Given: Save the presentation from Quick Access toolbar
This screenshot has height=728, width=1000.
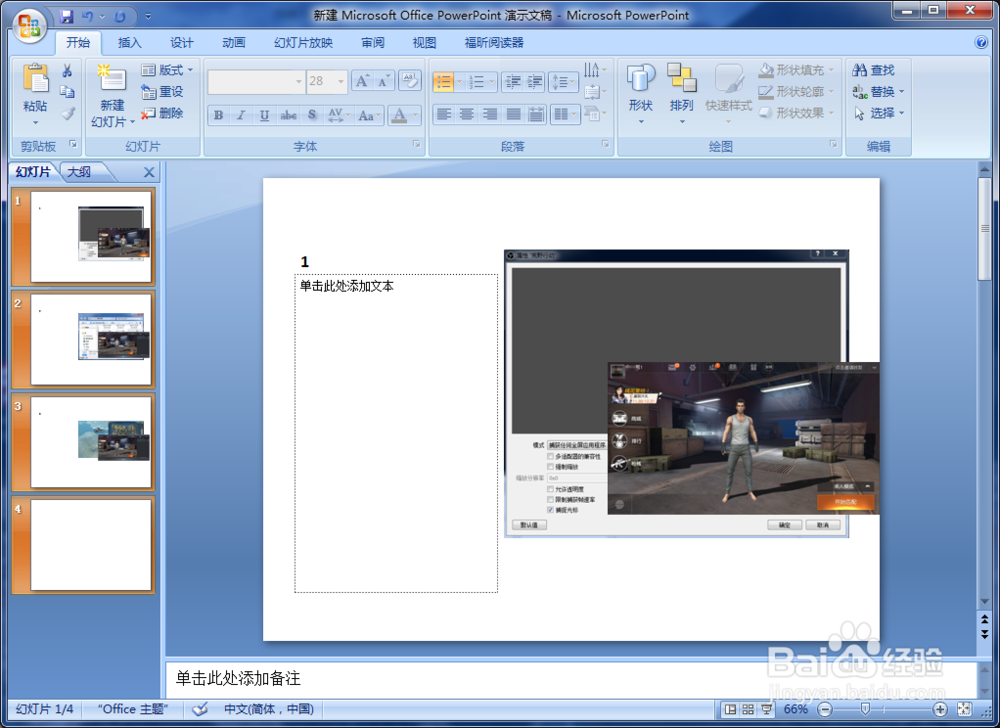Looking at the screenshot, I should click(x=66, y=17).
